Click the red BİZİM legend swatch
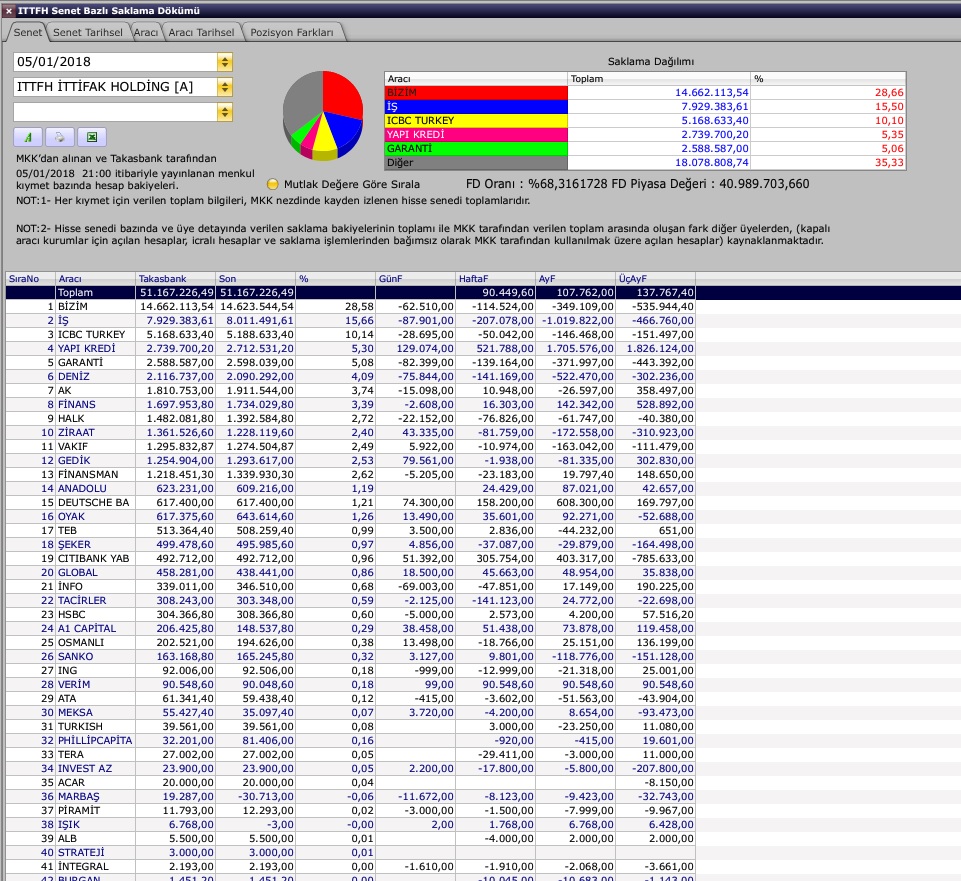Viewport: 961px width, 881px height. coord(476,93)
